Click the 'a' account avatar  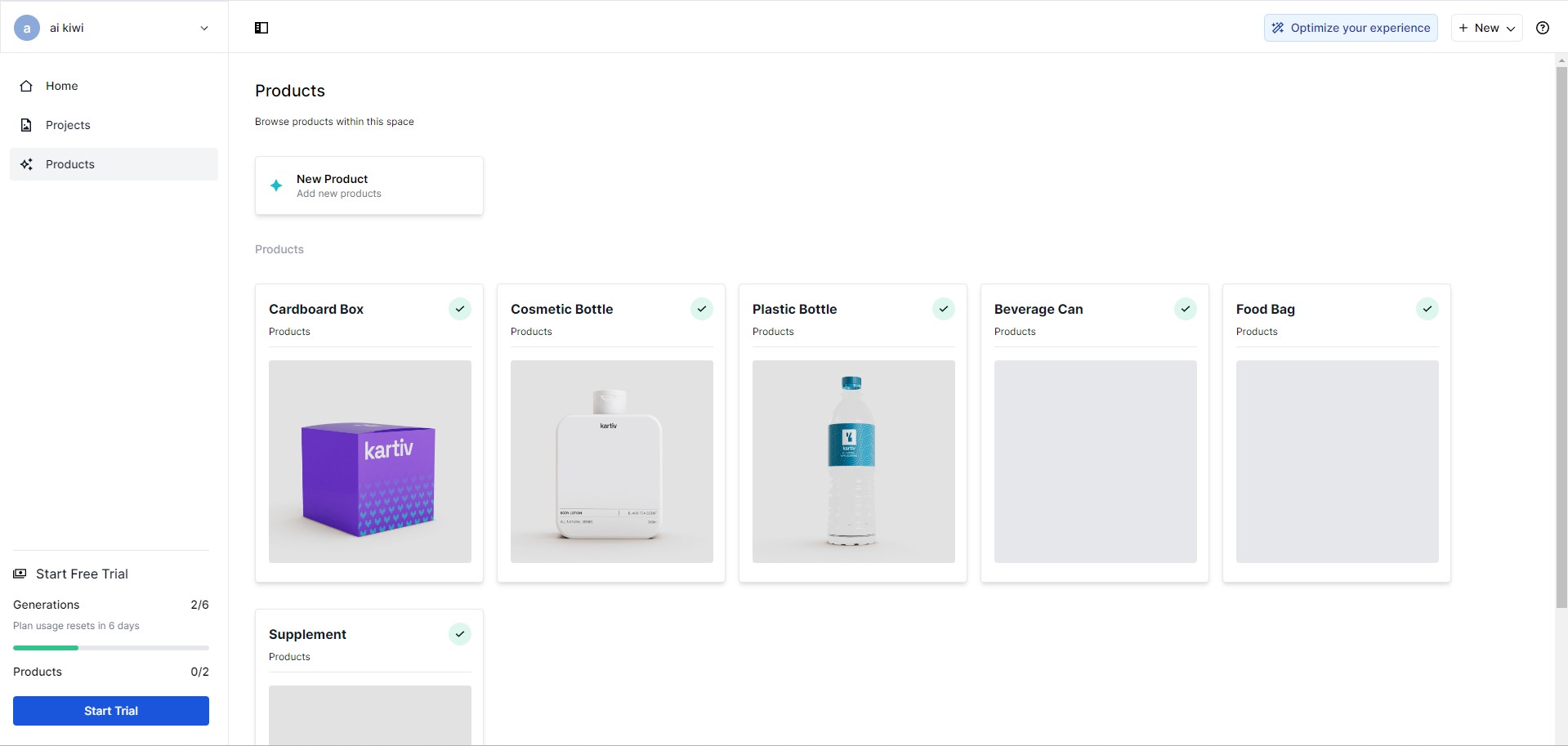click(27, 28)
